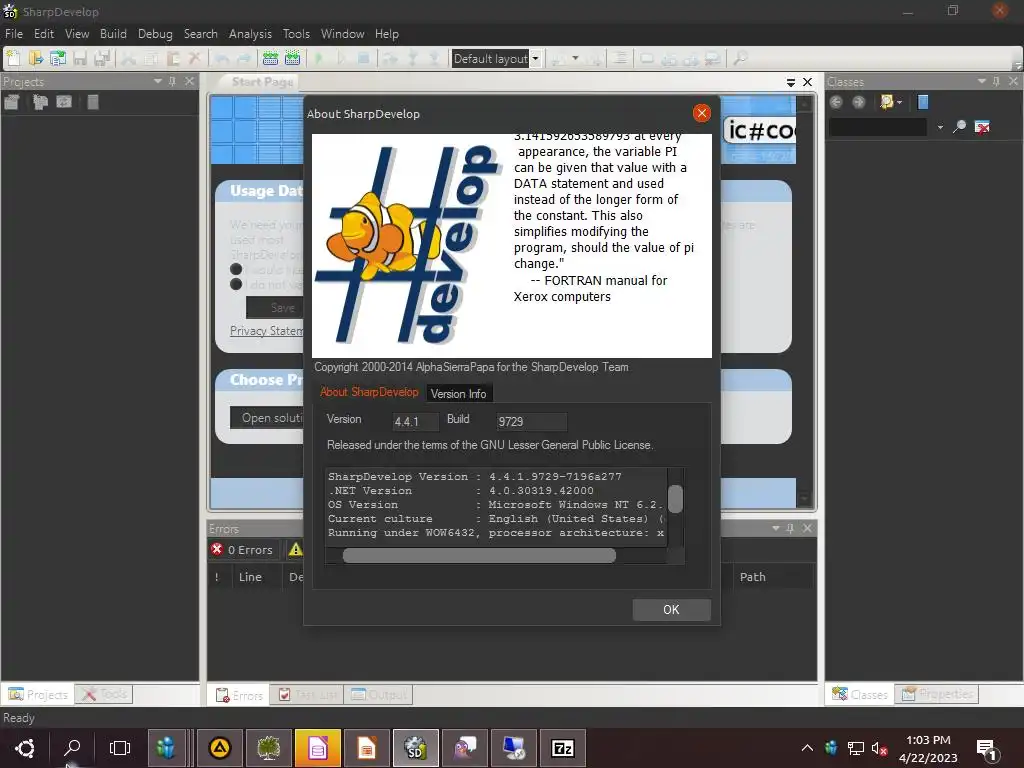Select the first Usage Data radio button
1024x768 pixels.
click(236, 269)
